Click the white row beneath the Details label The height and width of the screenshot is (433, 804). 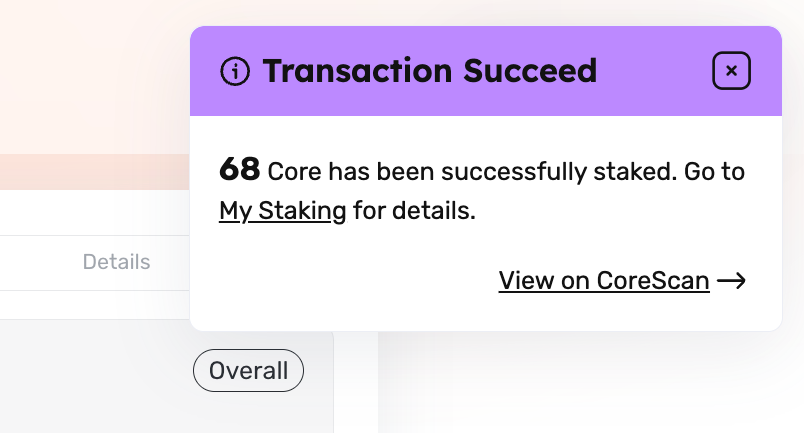(x=95, y=305)
